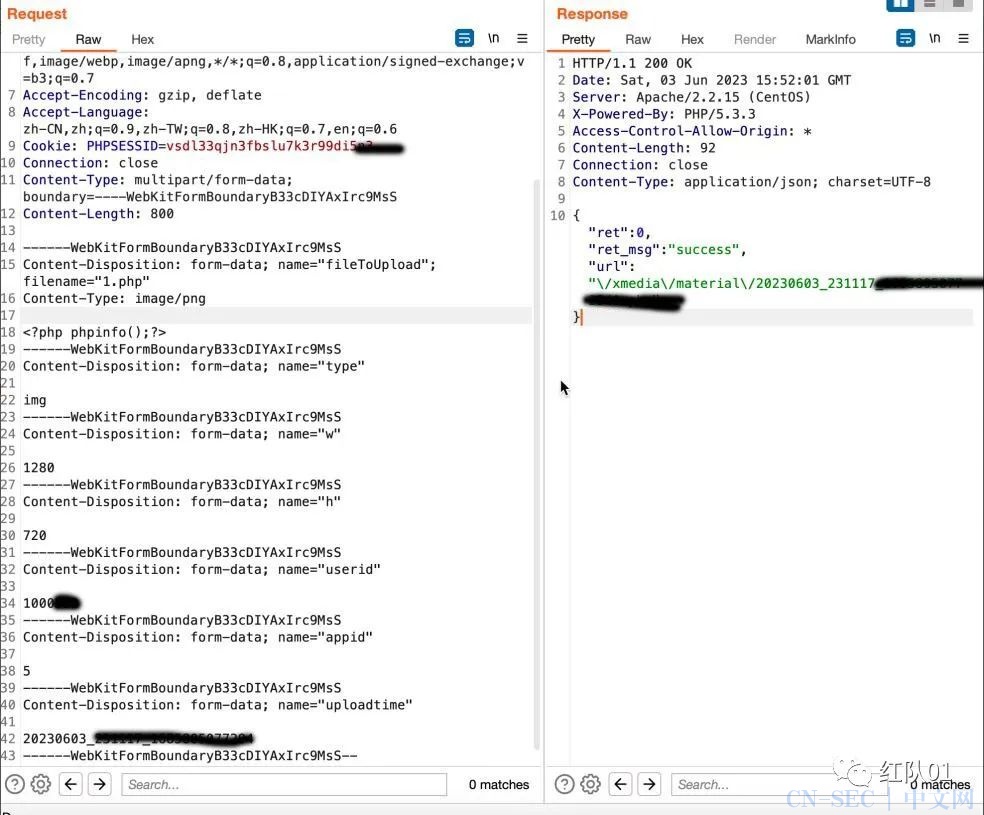Click the Response pane help icon
The width and height of the screenshot is (984, 815).
tap(564, 784)
